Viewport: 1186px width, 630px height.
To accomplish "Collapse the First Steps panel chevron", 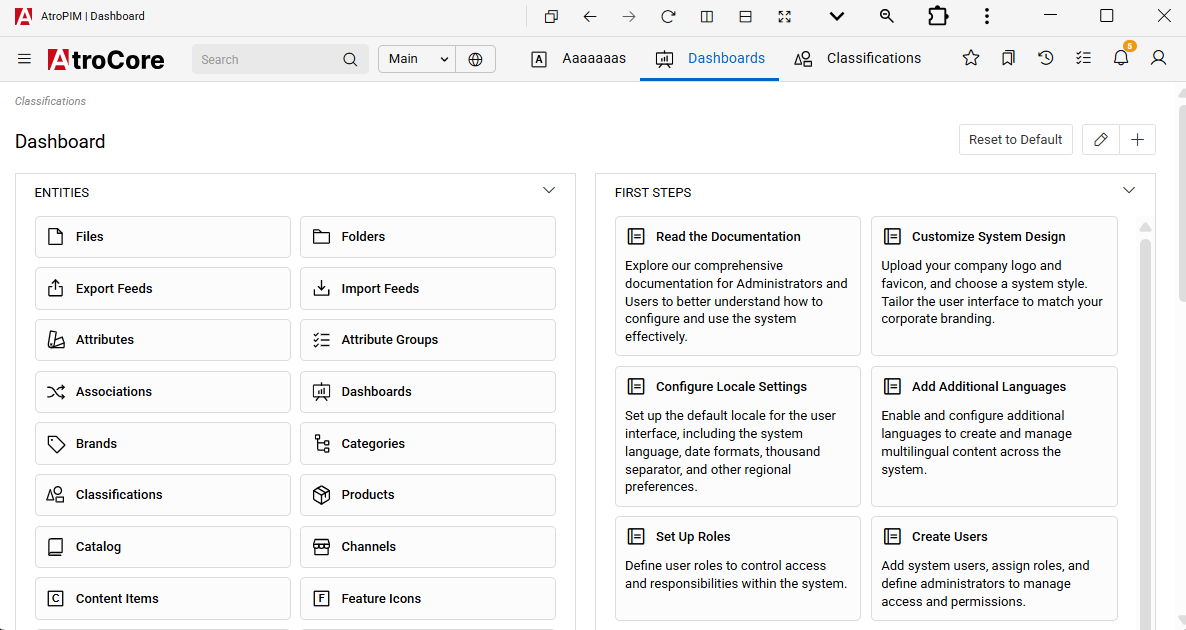I will [1129, 190].
